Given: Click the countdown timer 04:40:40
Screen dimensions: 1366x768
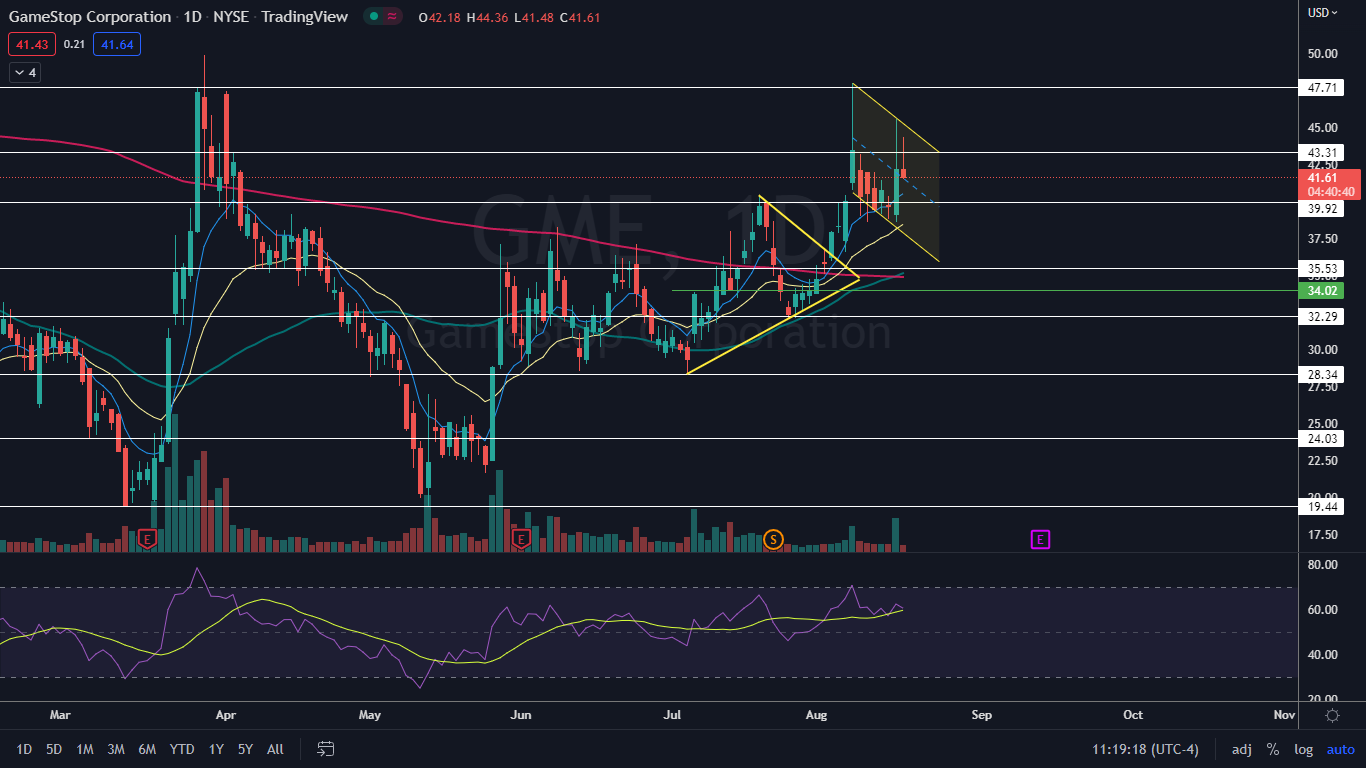Looking at the screenshot, I should pos(1331,191).
